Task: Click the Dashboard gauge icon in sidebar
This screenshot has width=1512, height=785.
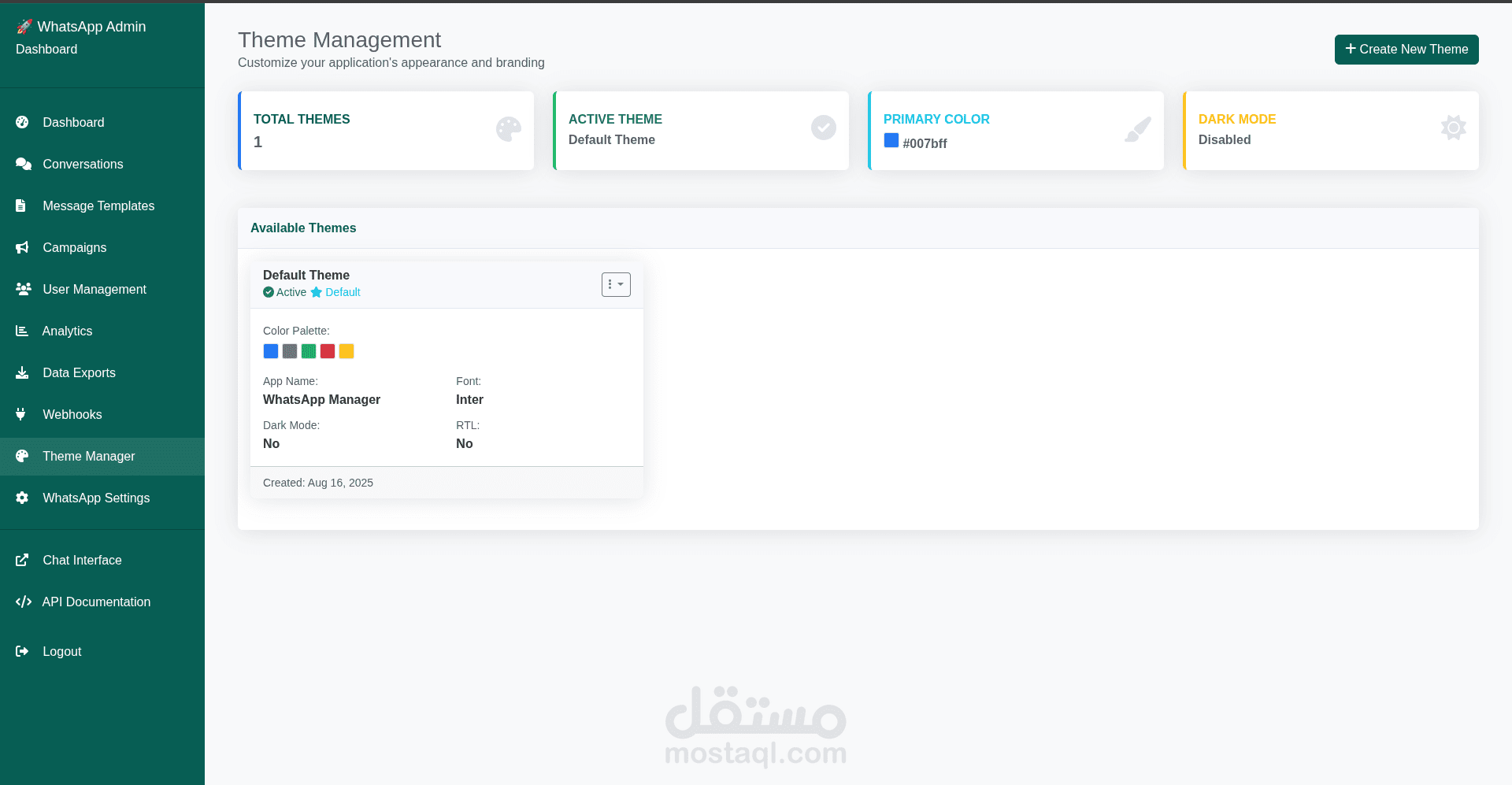Action: click(x=22, y=122)
